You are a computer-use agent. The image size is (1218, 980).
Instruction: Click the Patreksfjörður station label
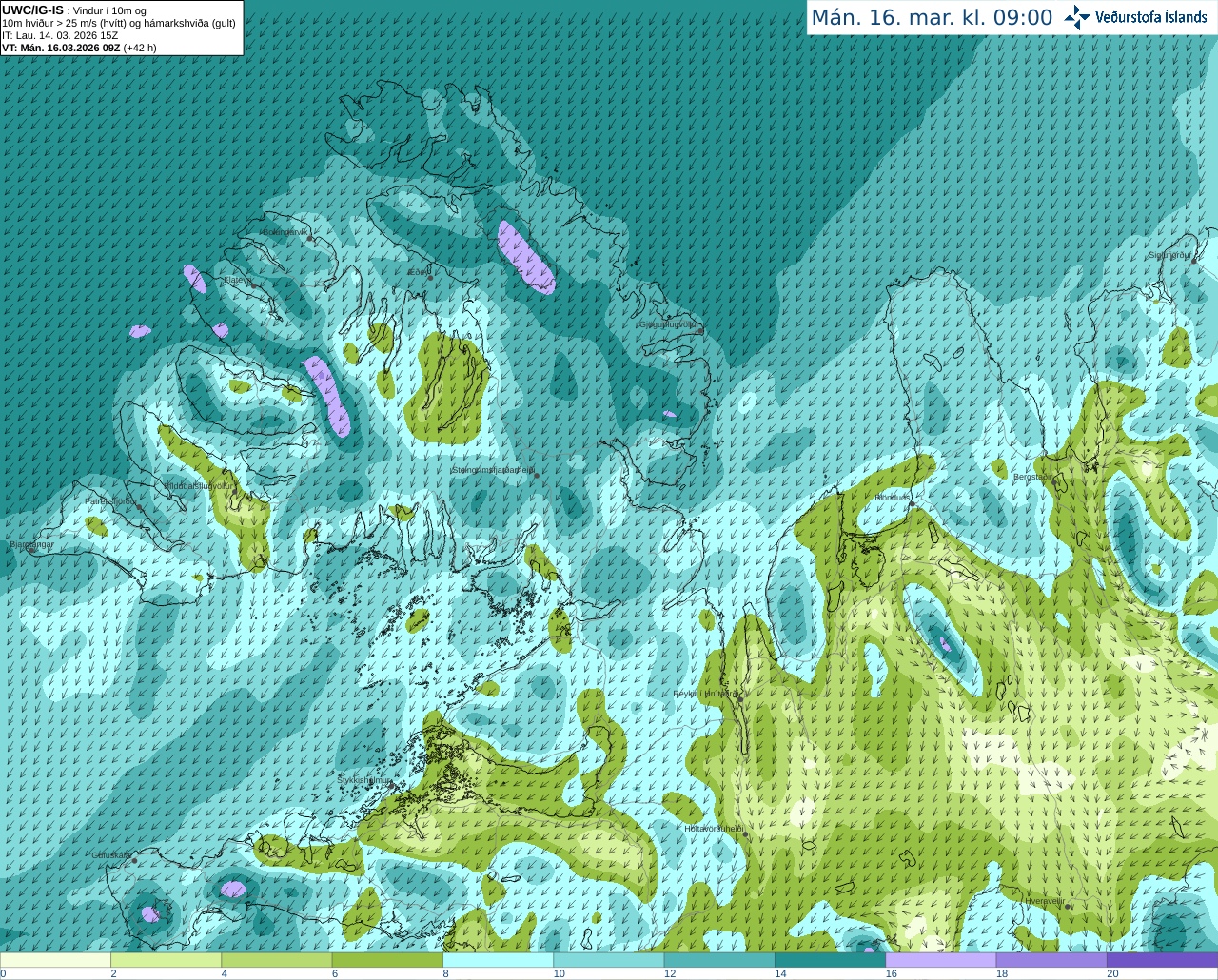click(111, 500)
